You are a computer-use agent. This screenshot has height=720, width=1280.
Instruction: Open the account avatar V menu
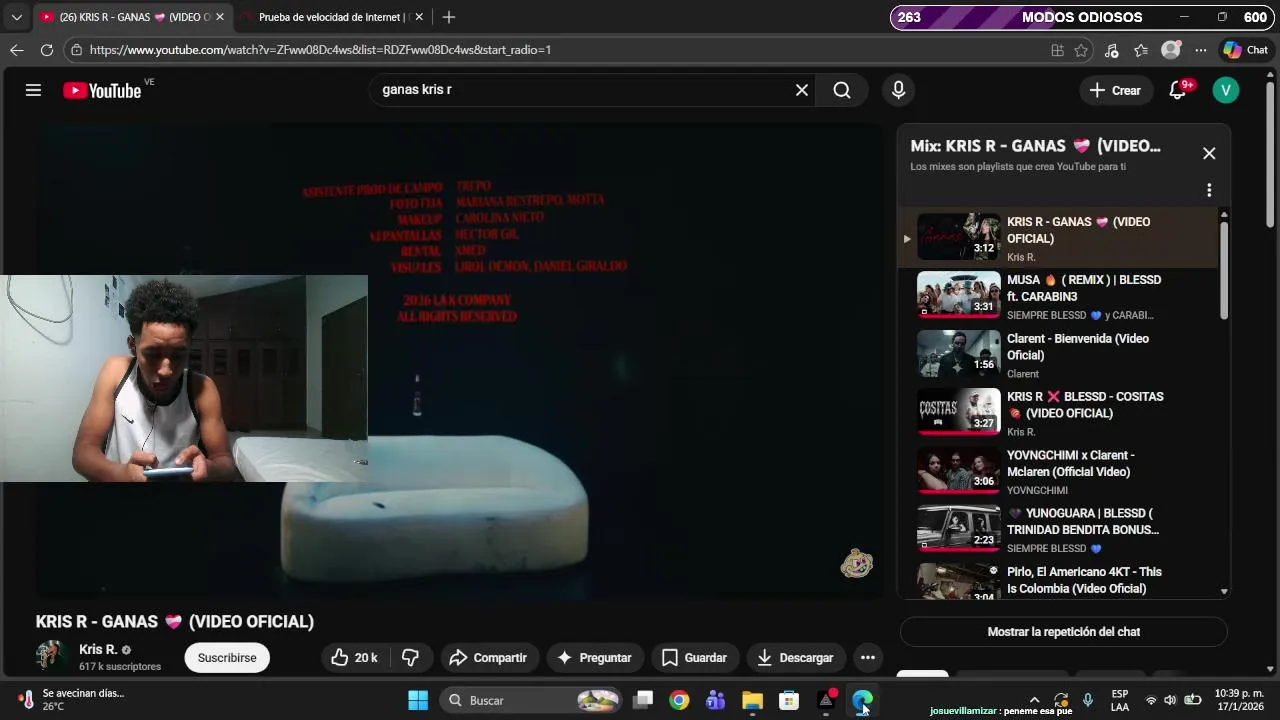[x=1226, y=90]
